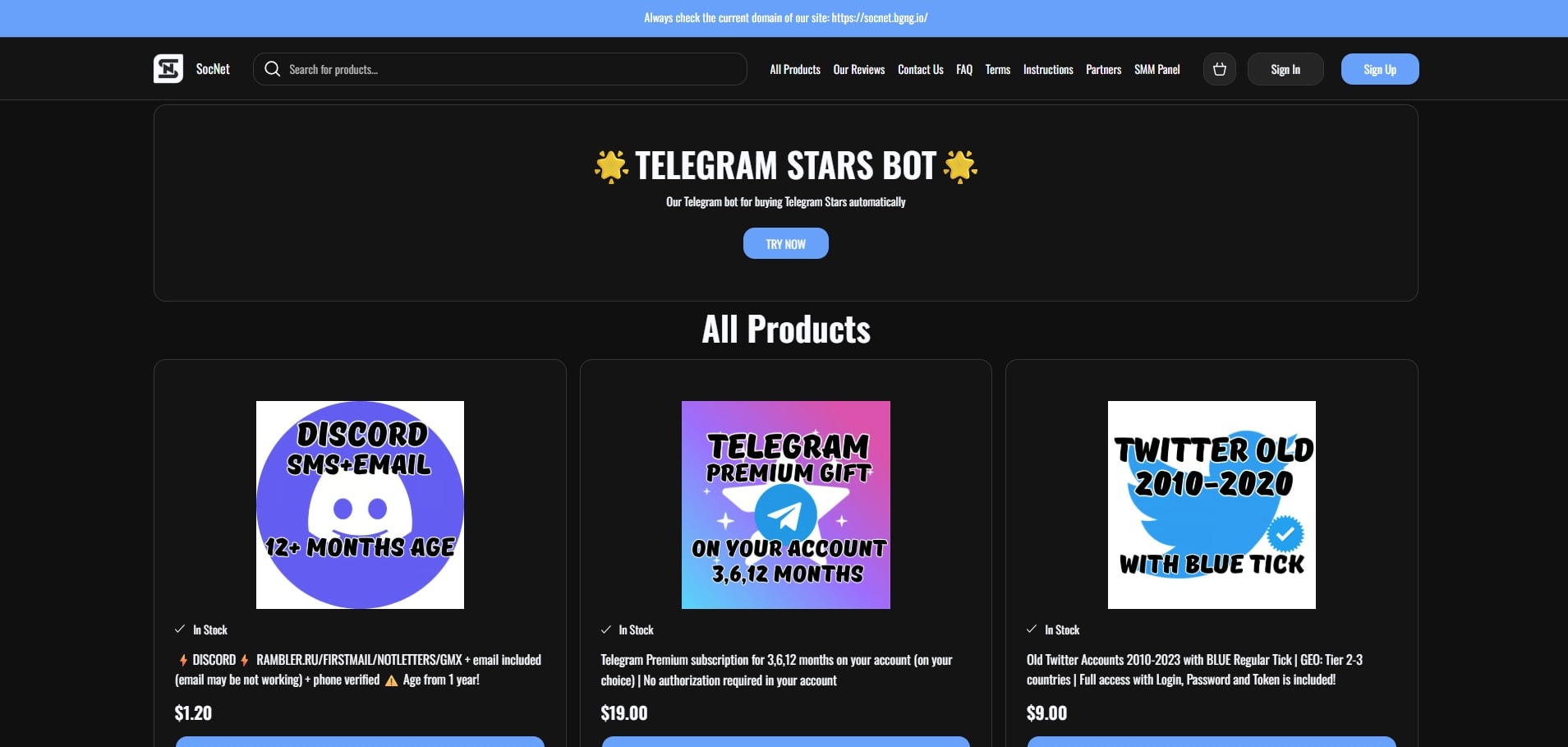This screenshot has width=1568, height=747.
Task: Click the Telegram Premium In Stock checkmark
Action: coord(606,629)
